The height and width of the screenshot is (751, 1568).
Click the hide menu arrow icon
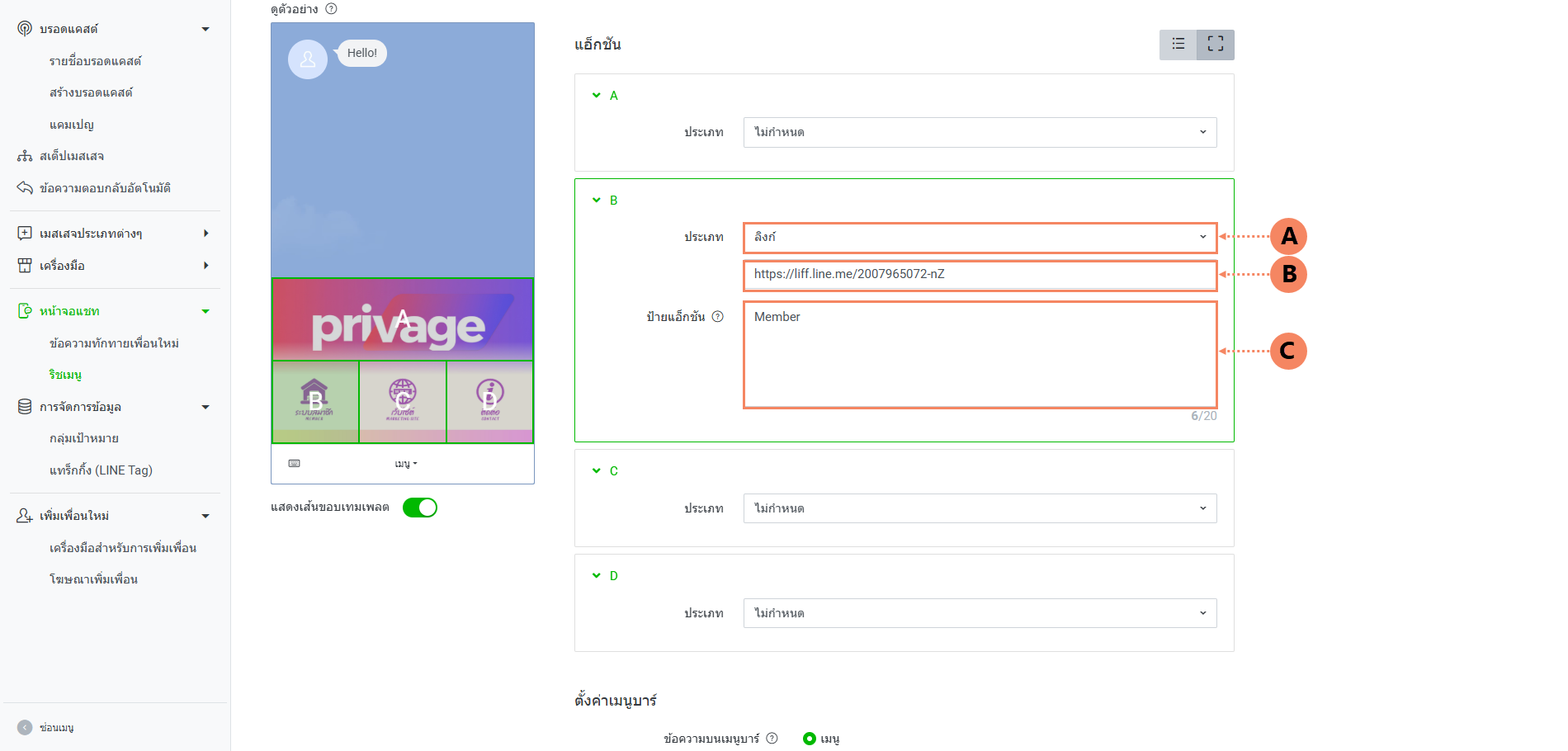pyautogui.click(x=25, y=727)
